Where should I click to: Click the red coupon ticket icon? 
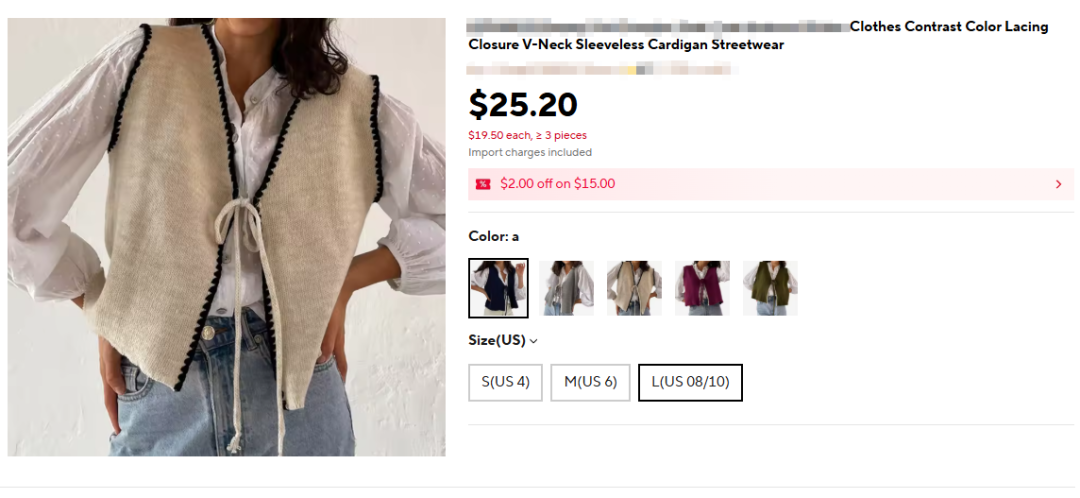tap(483, 184)
